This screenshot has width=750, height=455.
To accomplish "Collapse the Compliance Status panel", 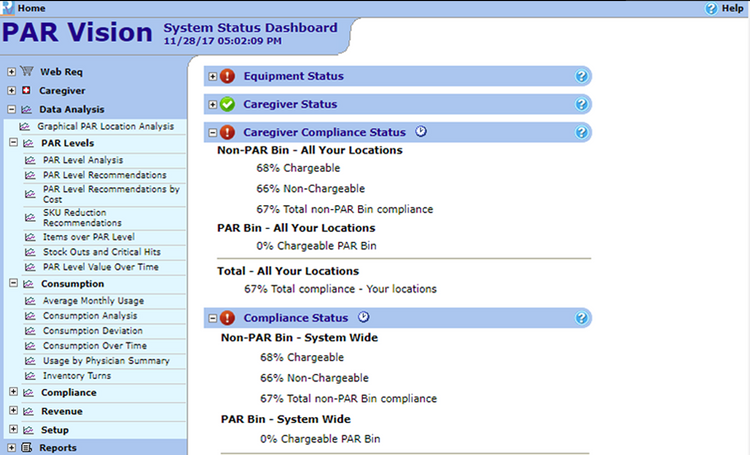I will click(x=213, y=318).
